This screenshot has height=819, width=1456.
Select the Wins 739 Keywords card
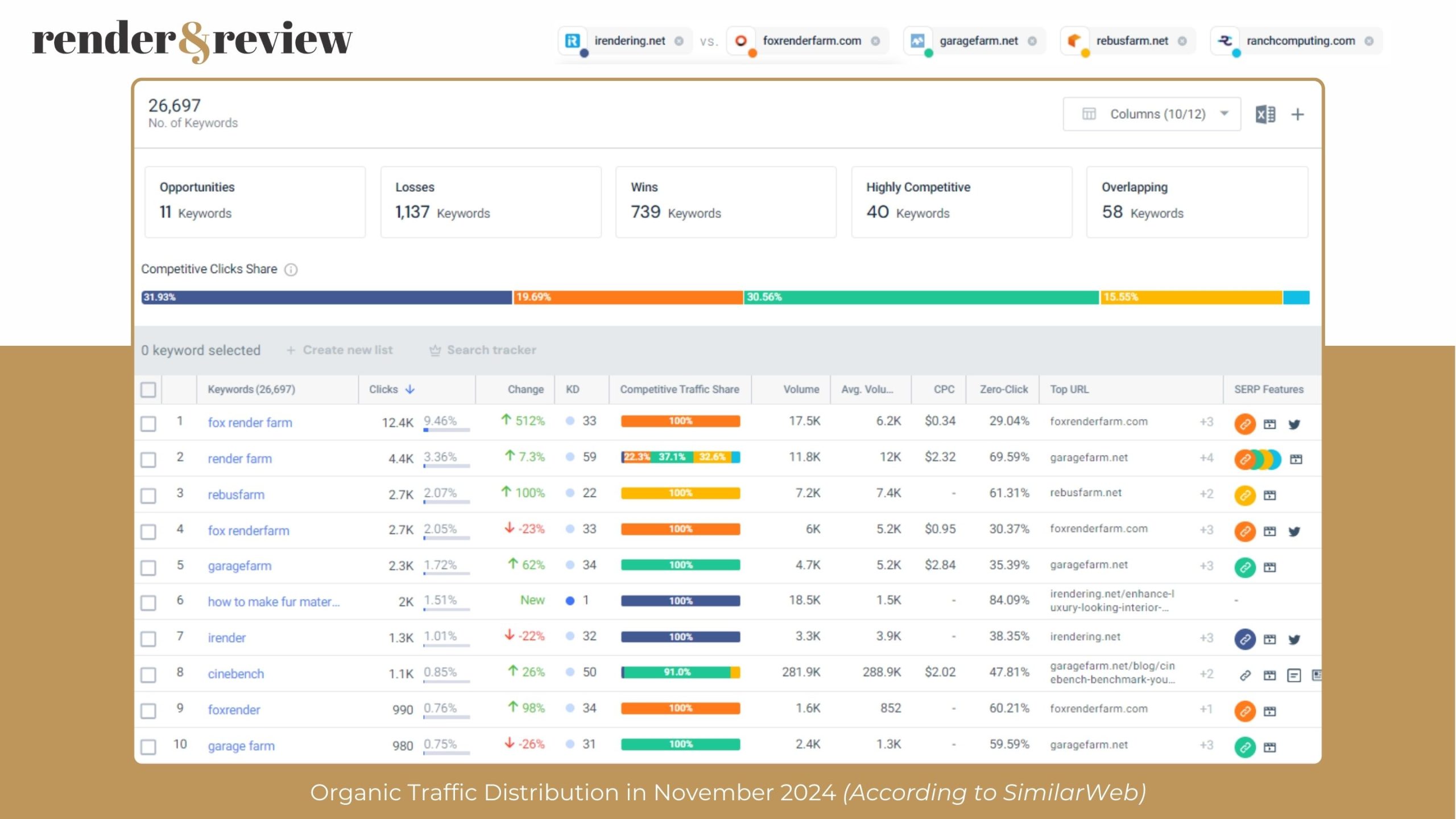(x=726, y=202)
